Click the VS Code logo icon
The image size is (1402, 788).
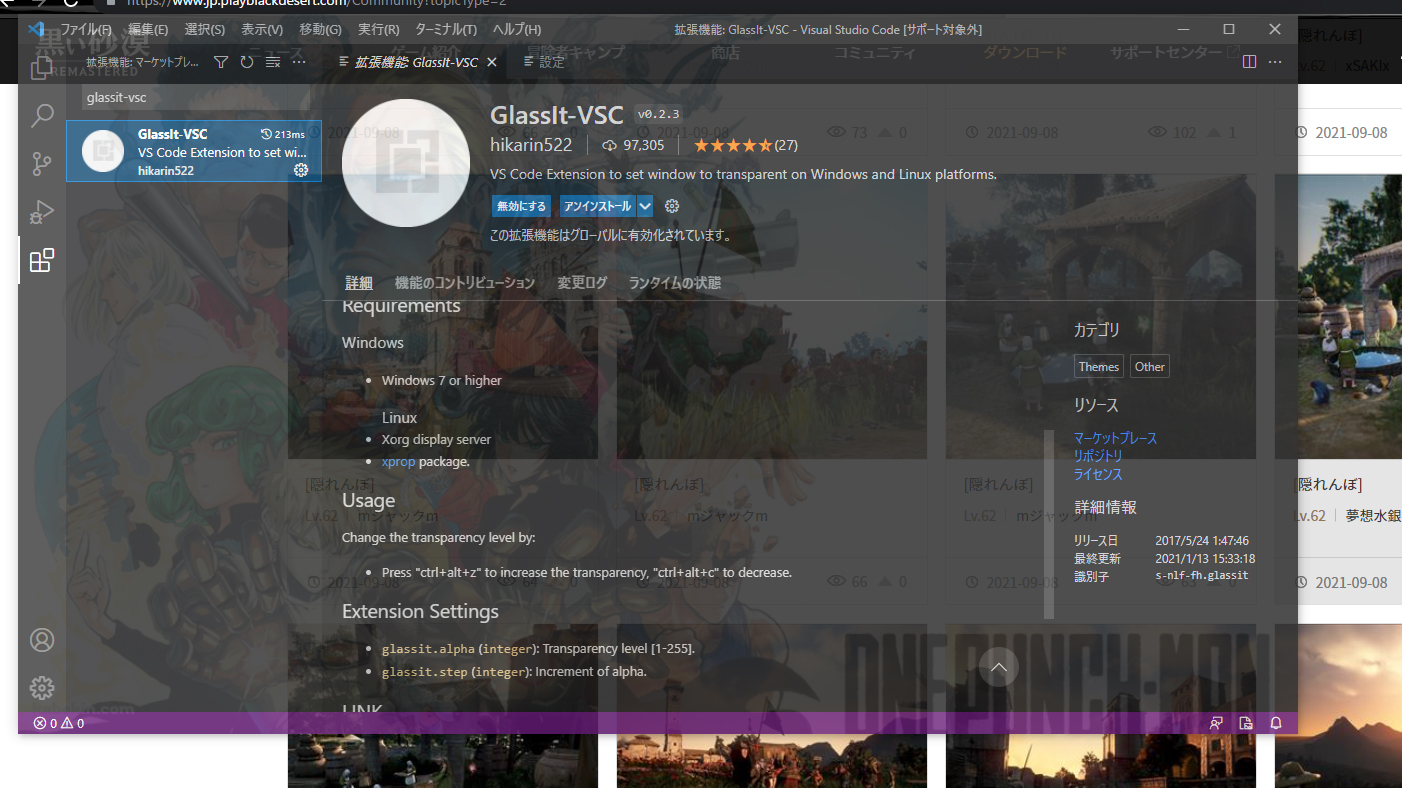coord(36,29)
